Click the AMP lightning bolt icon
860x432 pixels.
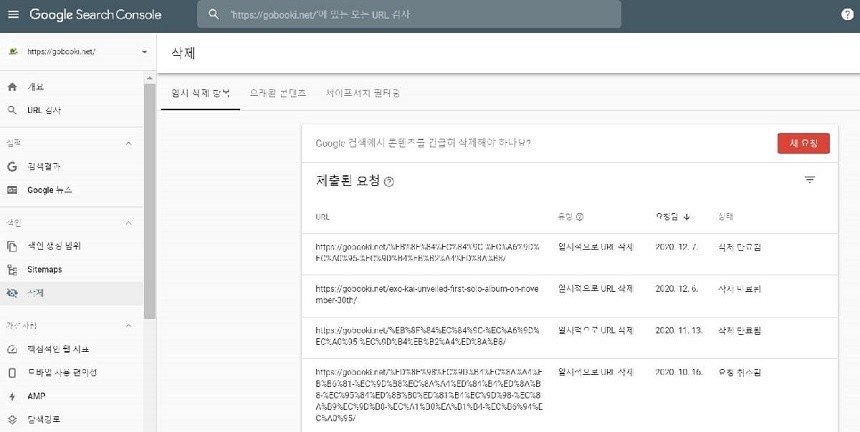12,396
